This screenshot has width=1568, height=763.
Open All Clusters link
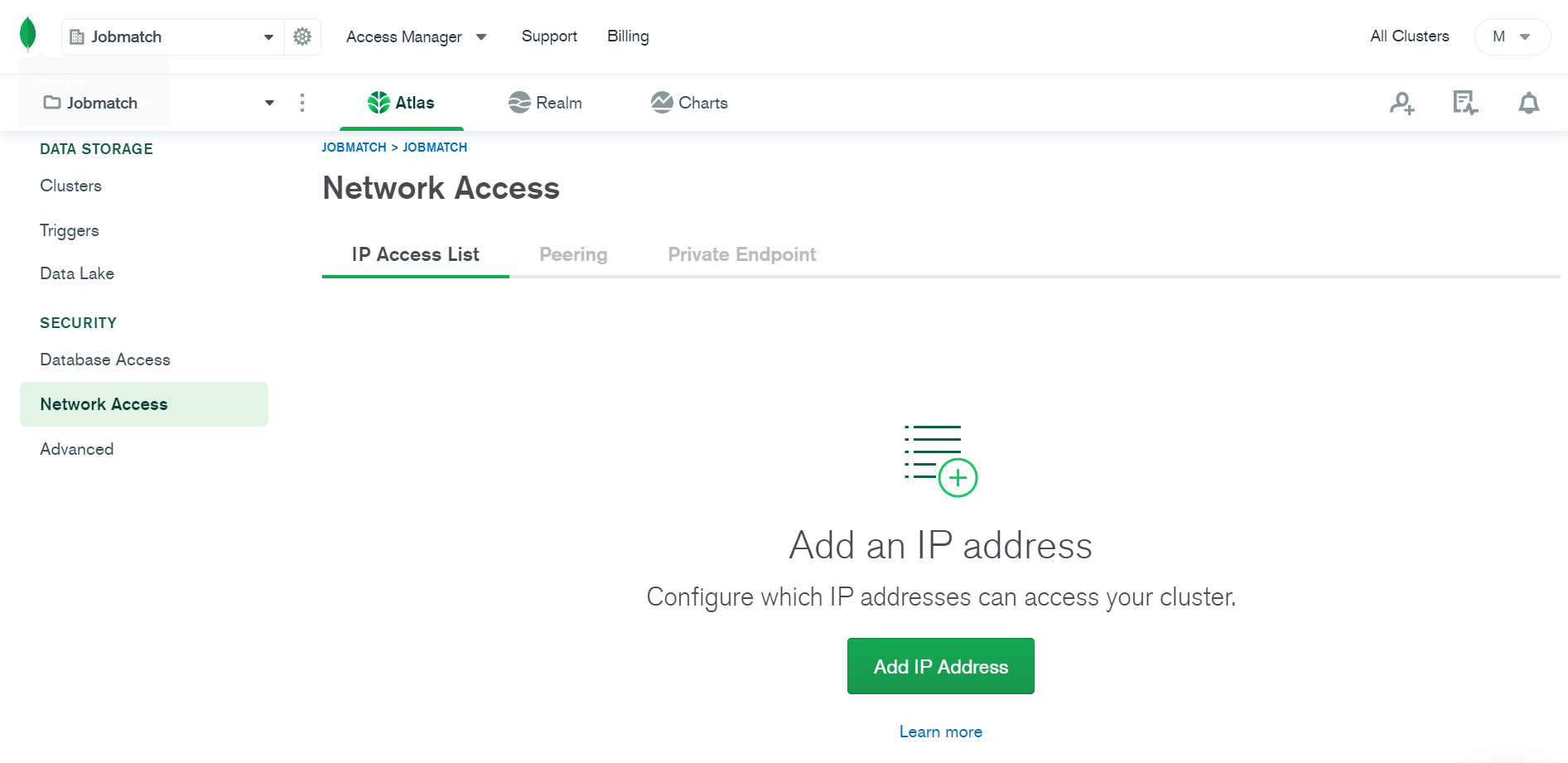[x=1409, y=36]
